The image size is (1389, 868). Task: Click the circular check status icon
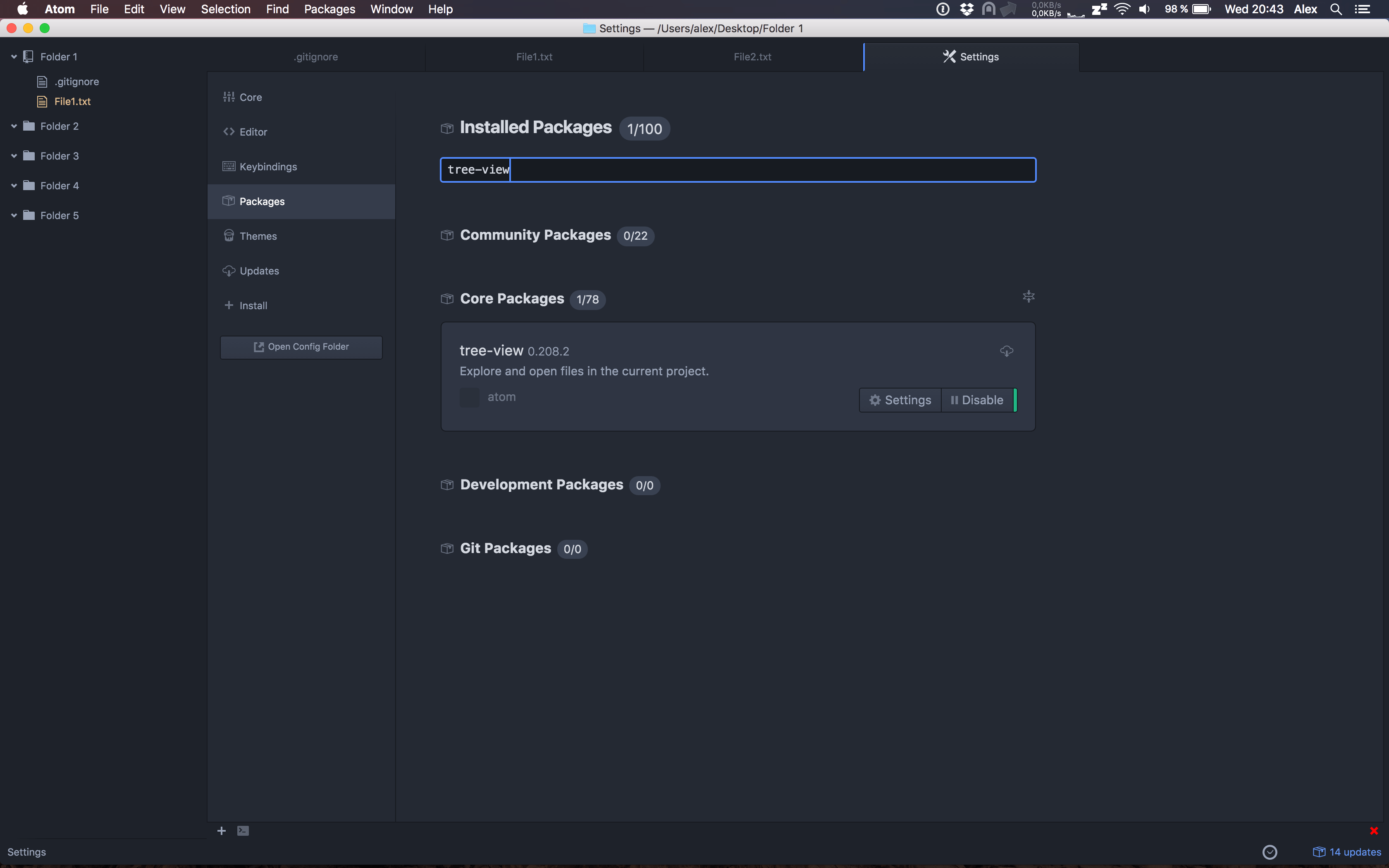(1270, 852)
